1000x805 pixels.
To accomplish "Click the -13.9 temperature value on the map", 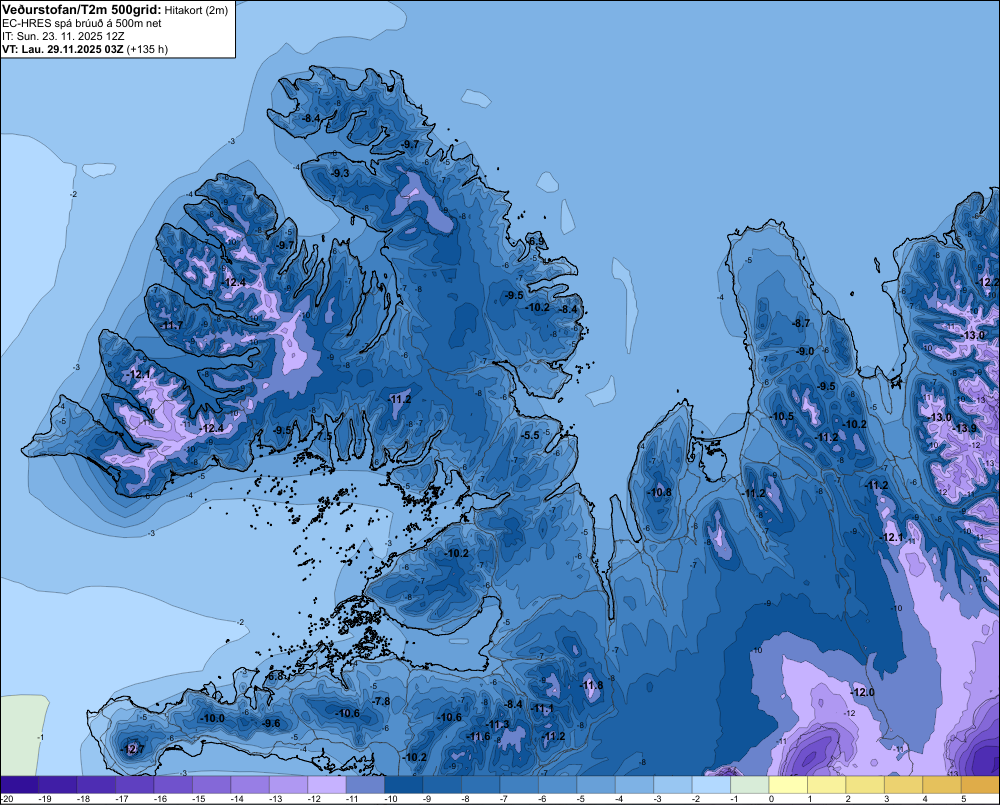I will [x=964, y=428].
